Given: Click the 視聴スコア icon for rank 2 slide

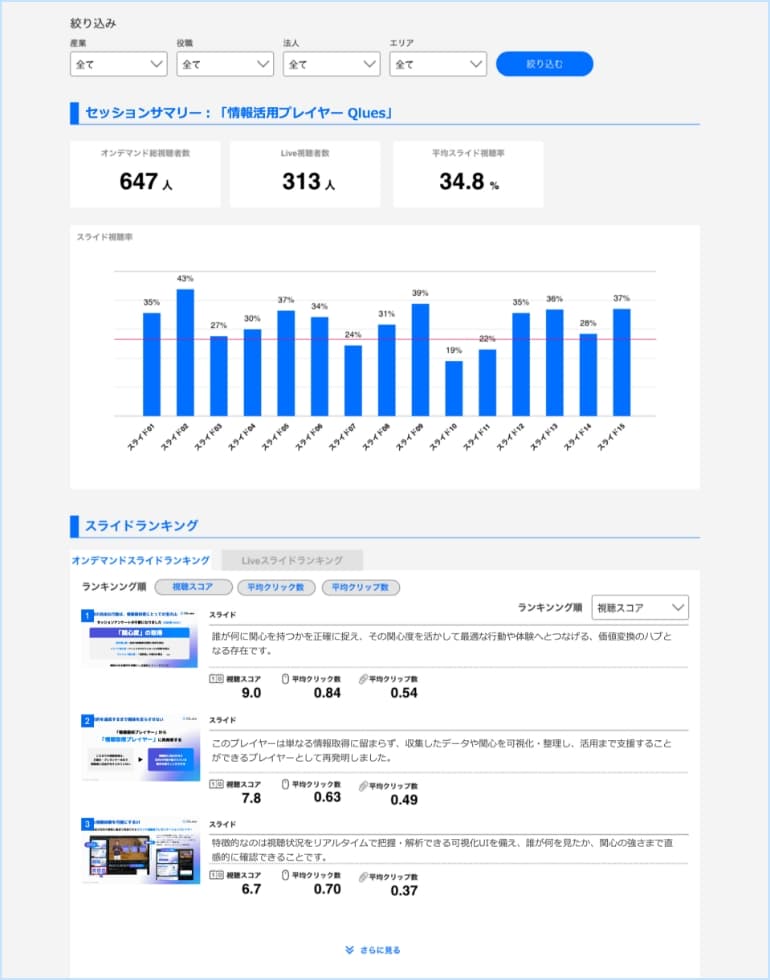Looking at the screenshot, I should pyautogui.click(x=216, y=784).
